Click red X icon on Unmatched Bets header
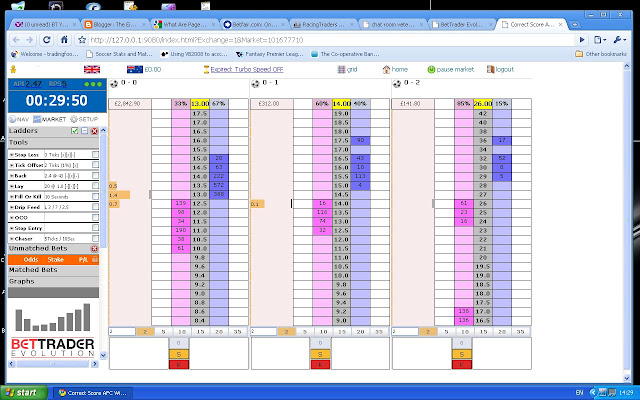The image size is (640, 400). pyautogui.click(x=94, y=249)
